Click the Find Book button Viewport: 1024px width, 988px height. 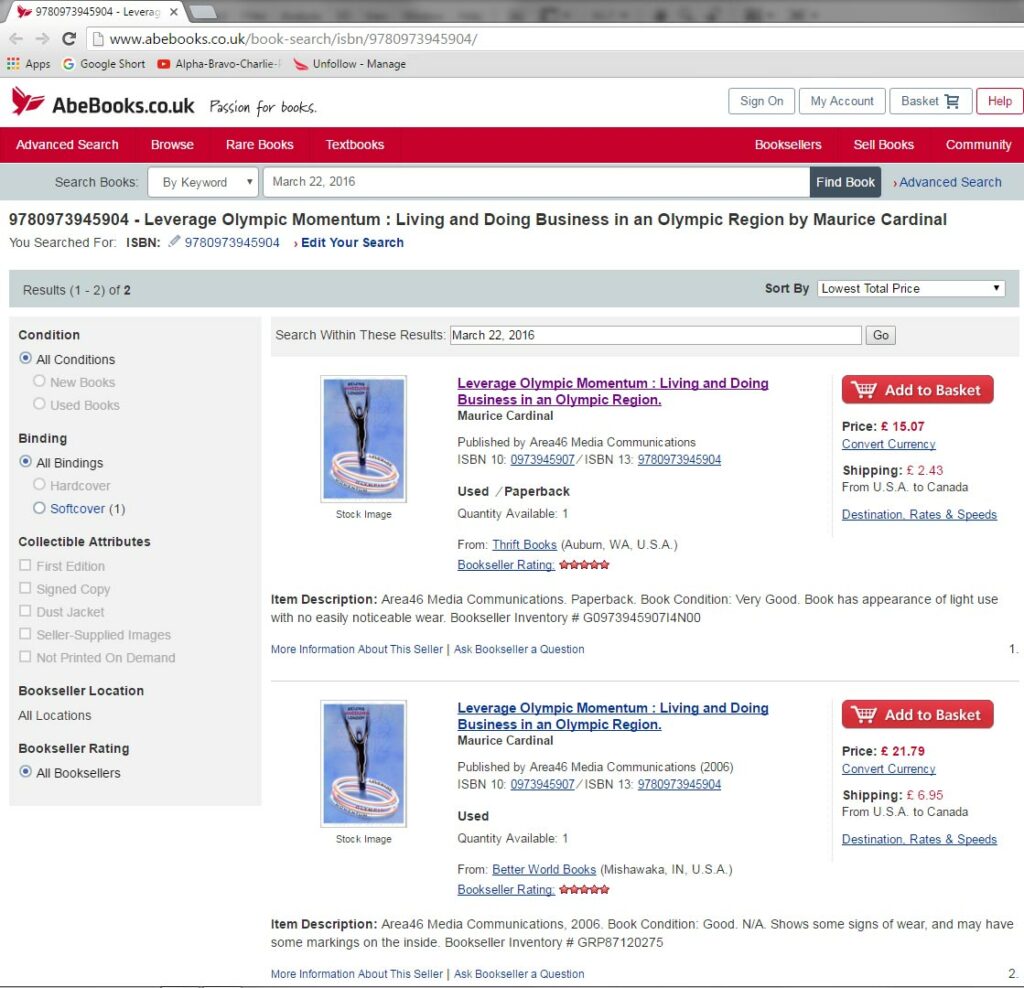(x=845, y=182)
